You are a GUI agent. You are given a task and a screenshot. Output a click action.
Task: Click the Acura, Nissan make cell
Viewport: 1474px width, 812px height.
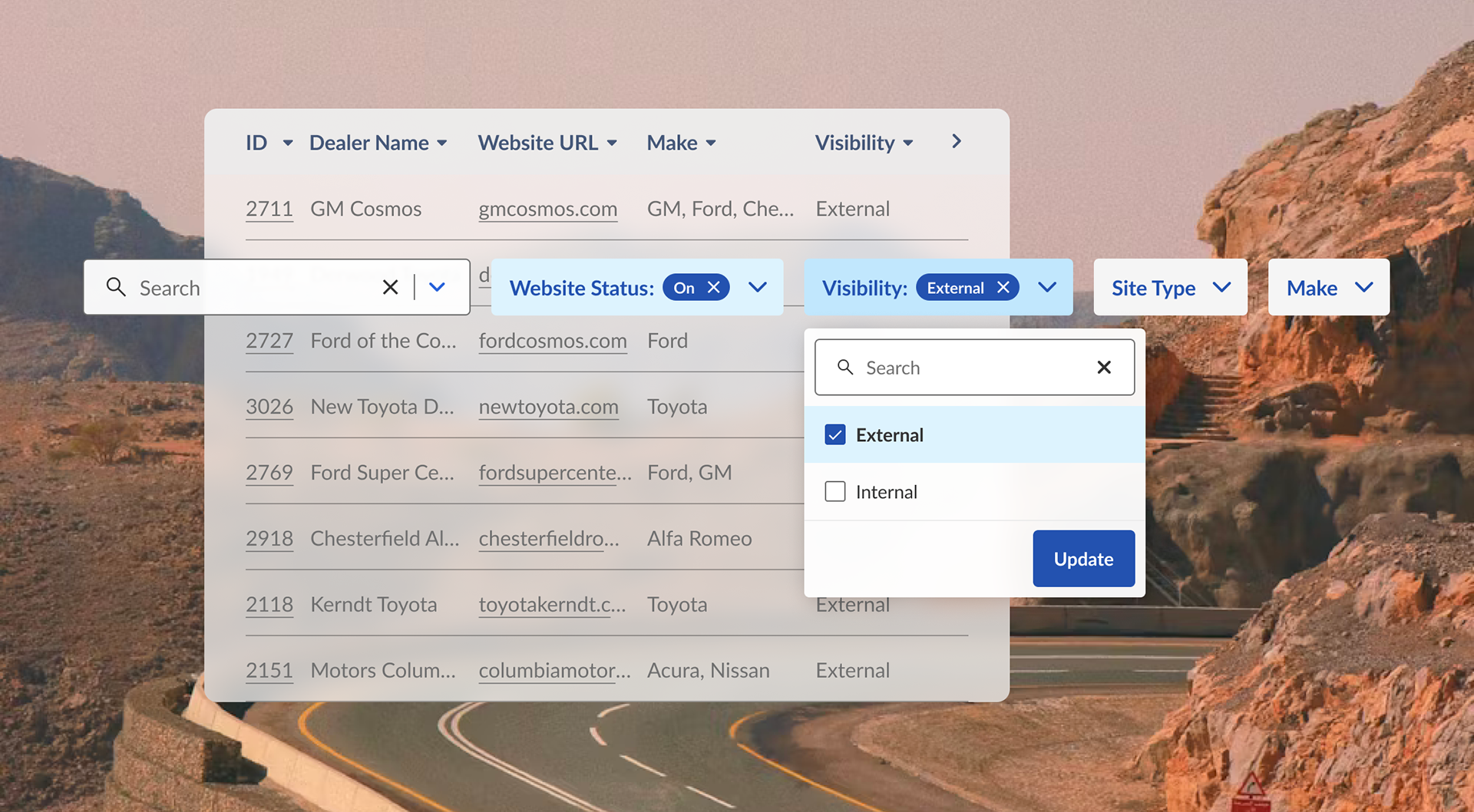(709, 671)
